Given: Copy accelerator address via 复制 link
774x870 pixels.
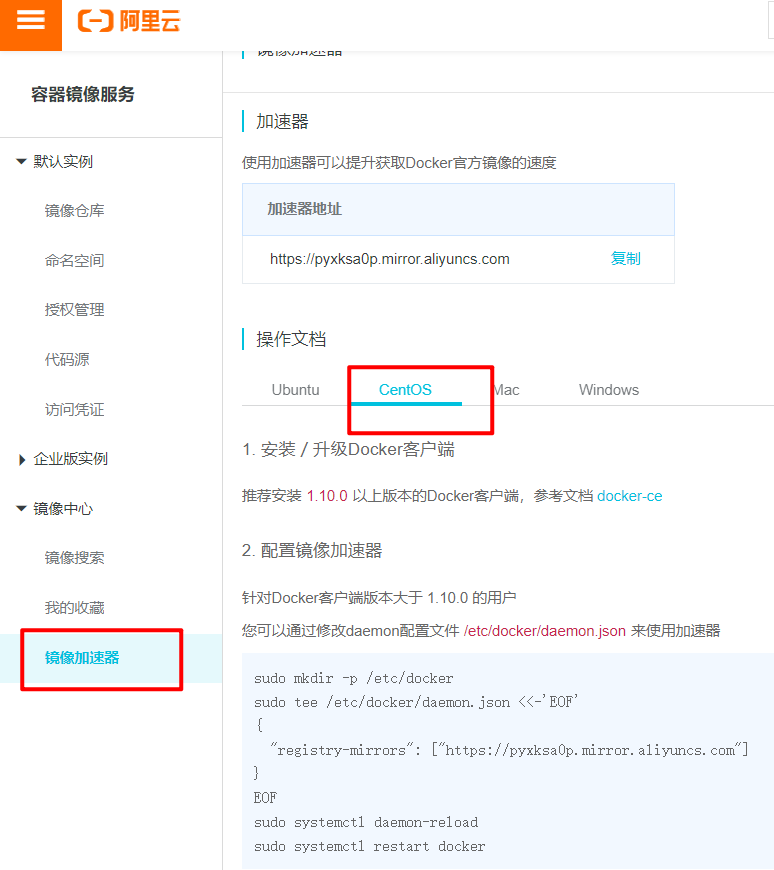Looking at the screenshot, I should point(625,259).
